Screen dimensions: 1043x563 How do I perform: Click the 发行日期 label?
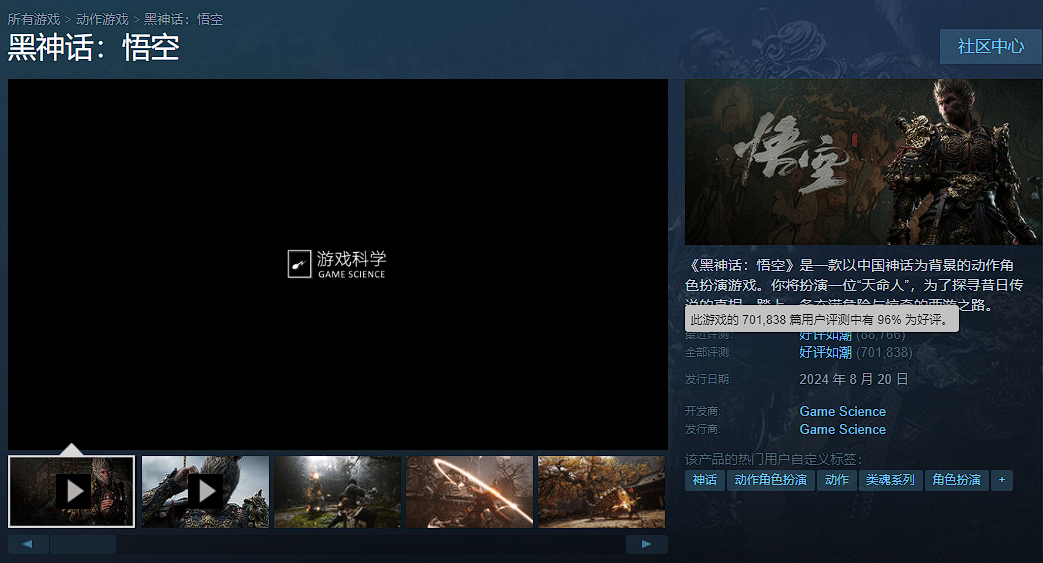coord(708,379)
